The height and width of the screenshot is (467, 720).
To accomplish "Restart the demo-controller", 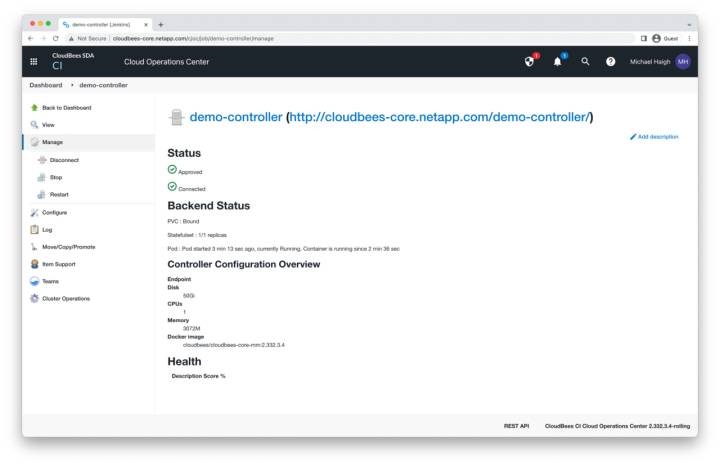I will click(59, 194).
